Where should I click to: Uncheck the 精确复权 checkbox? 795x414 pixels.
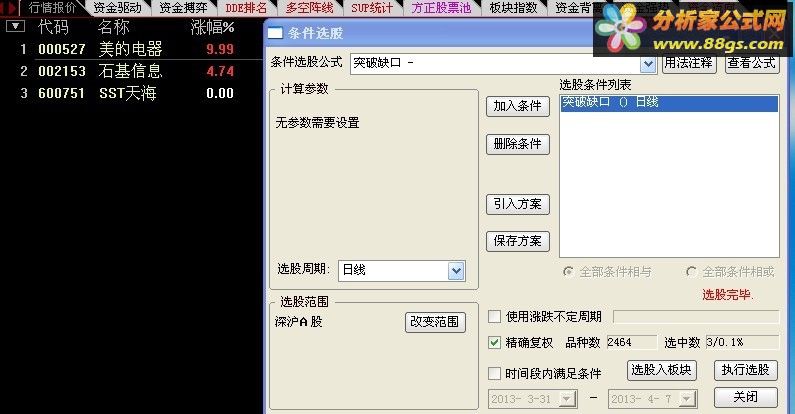[x=494, y=343]
